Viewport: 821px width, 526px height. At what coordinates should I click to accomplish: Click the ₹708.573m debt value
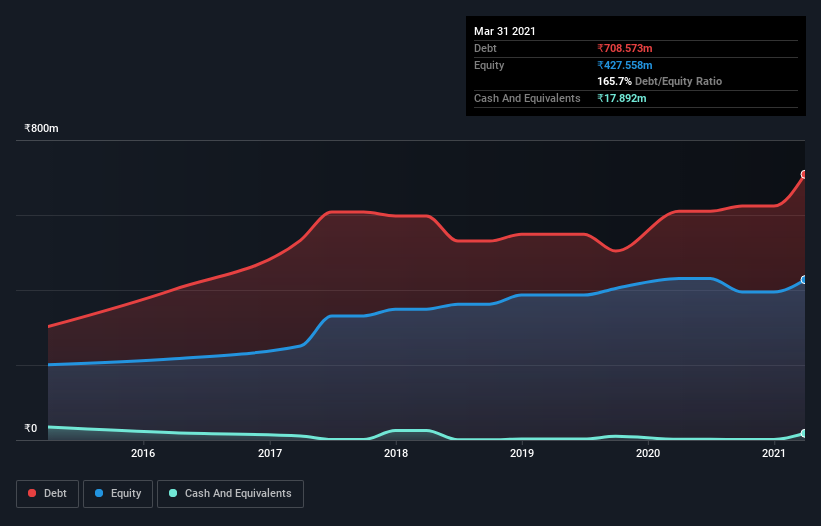(625, 48)
